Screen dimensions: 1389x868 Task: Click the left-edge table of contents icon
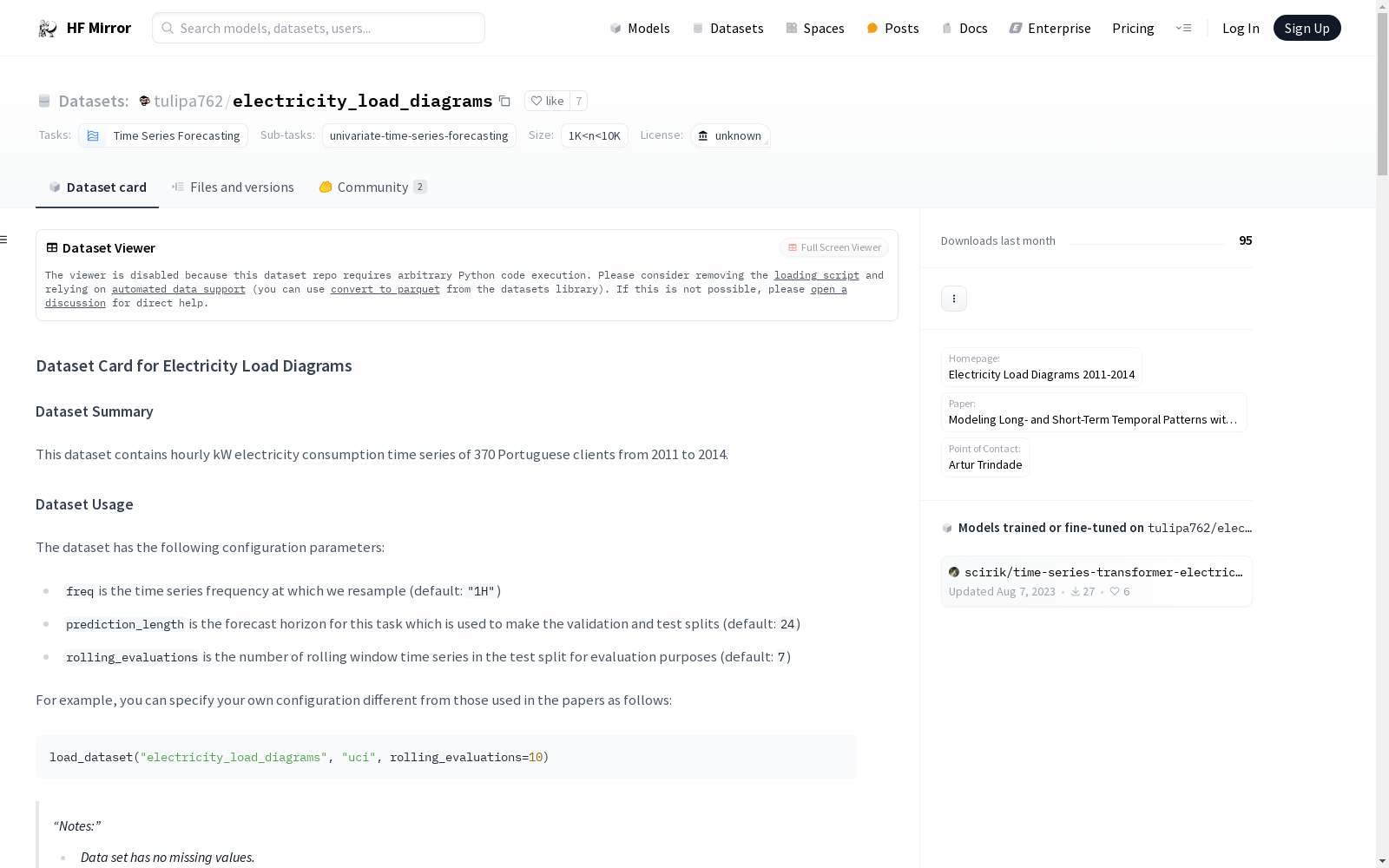pyautogui.click(x=4, y=240)
